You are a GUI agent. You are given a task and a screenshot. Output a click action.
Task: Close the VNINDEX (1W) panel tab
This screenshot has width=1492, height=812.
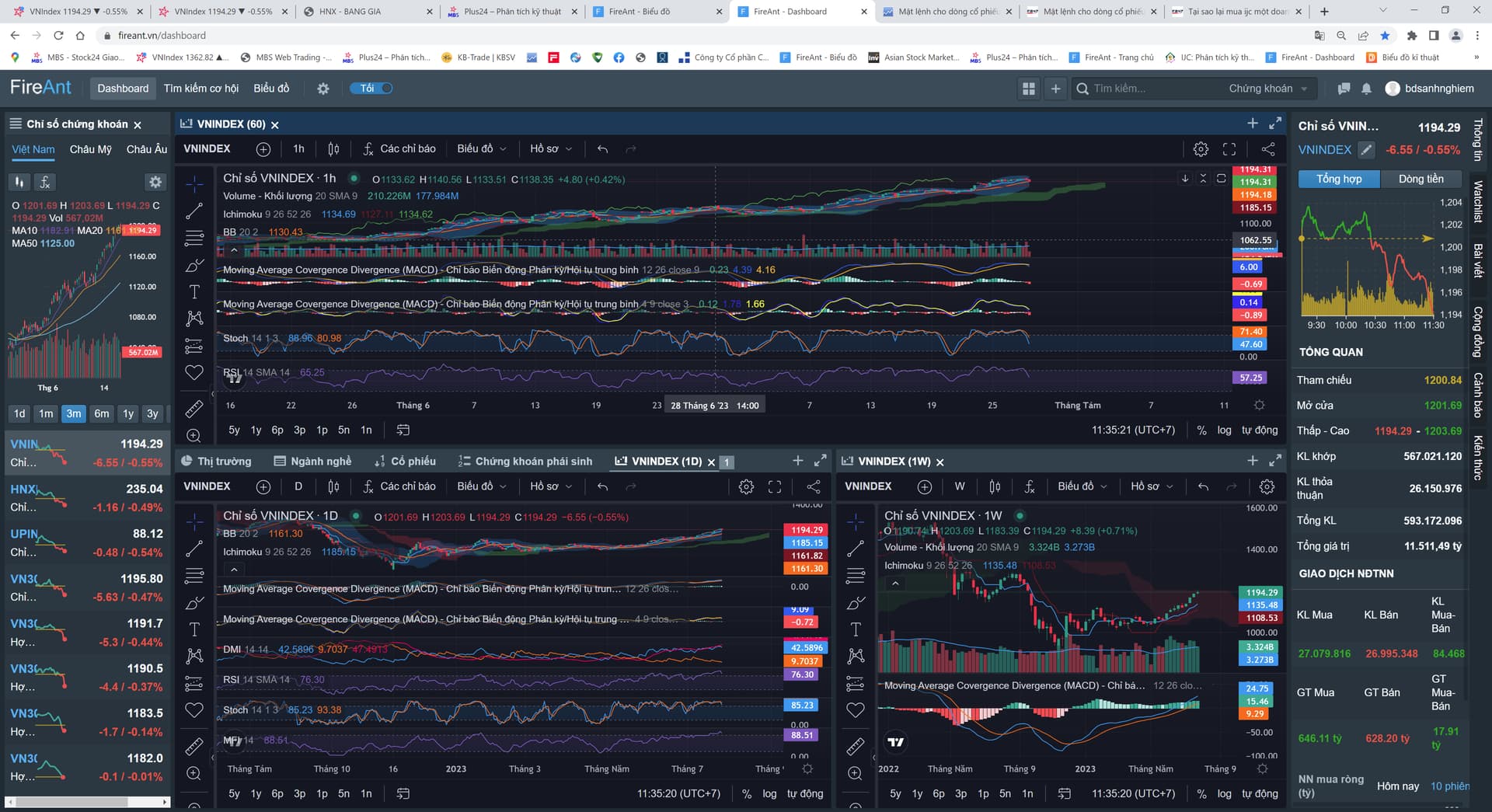[940, 462]
